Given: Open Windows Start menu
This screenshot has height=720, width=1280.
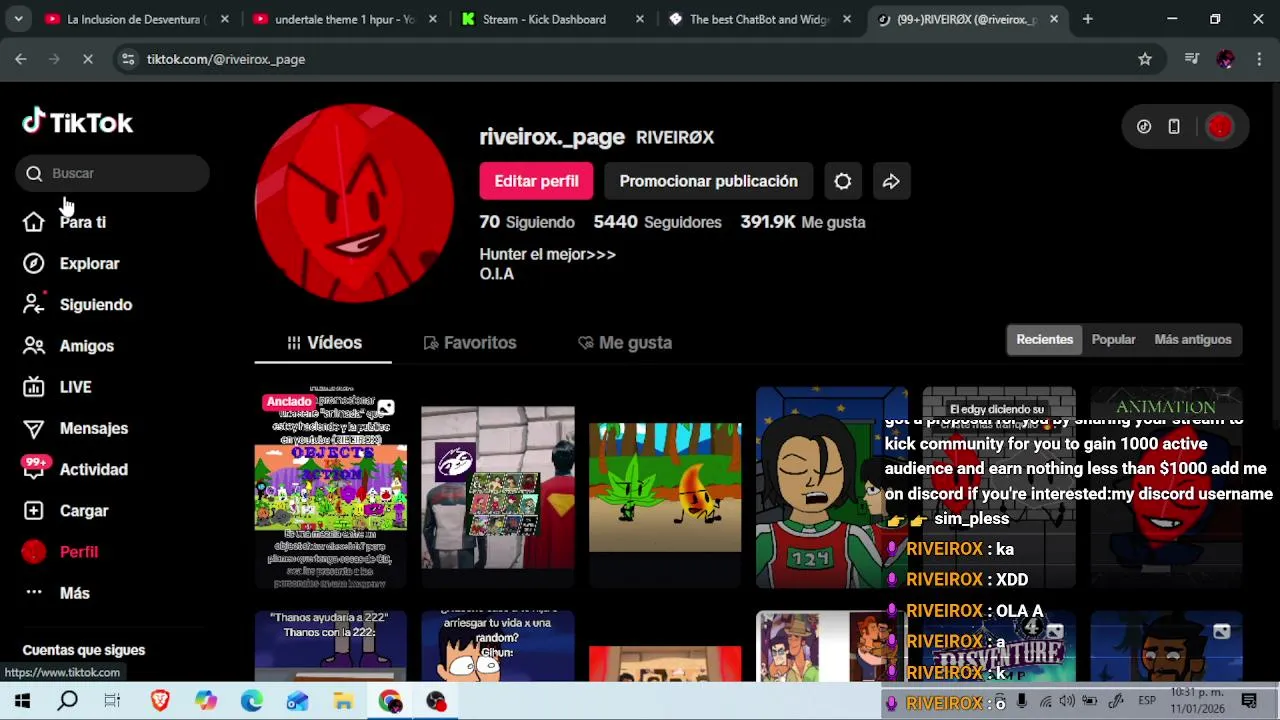Looking at the screenshot, I should click(22, 701).
